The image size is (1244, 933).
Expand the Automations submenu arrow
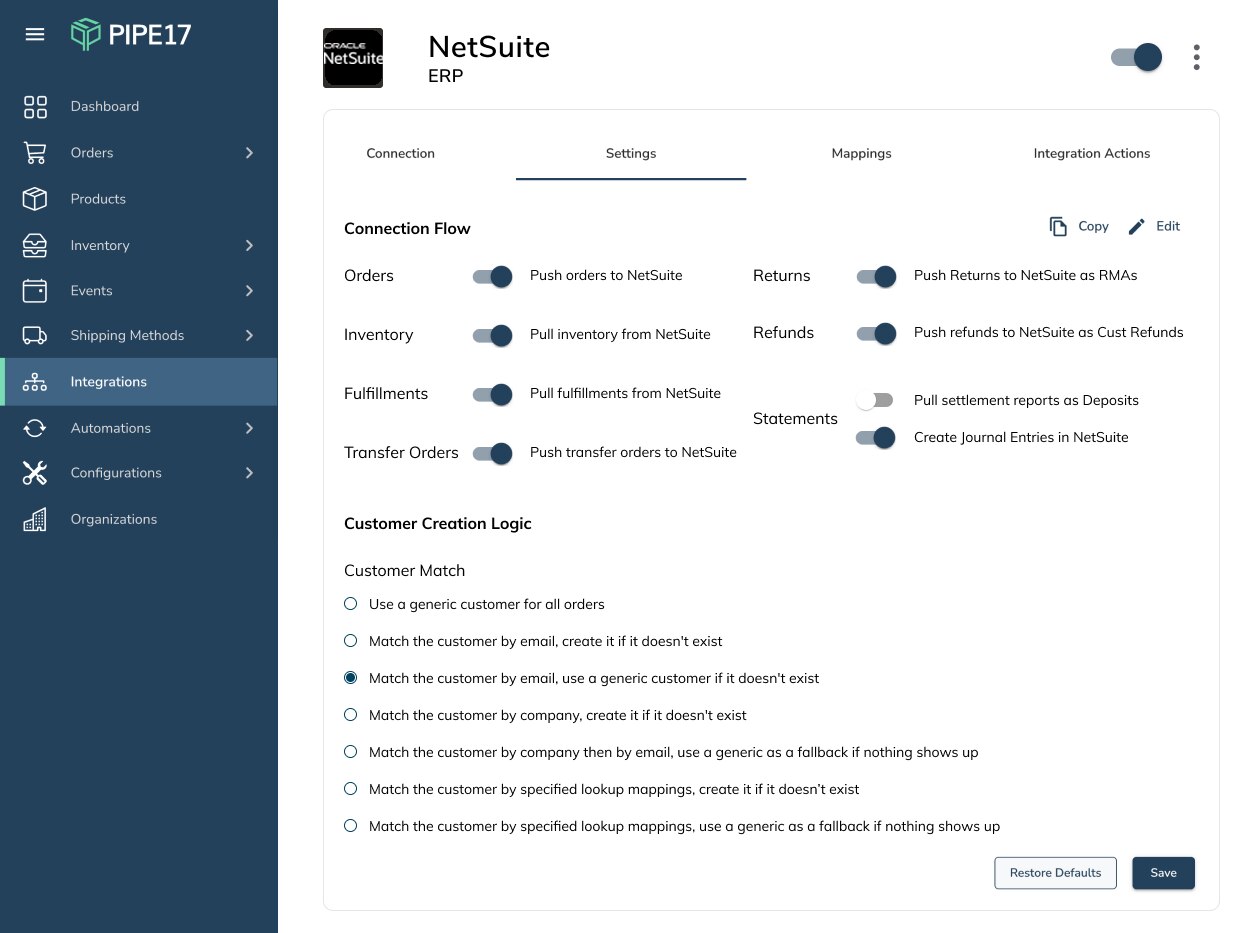249,428
